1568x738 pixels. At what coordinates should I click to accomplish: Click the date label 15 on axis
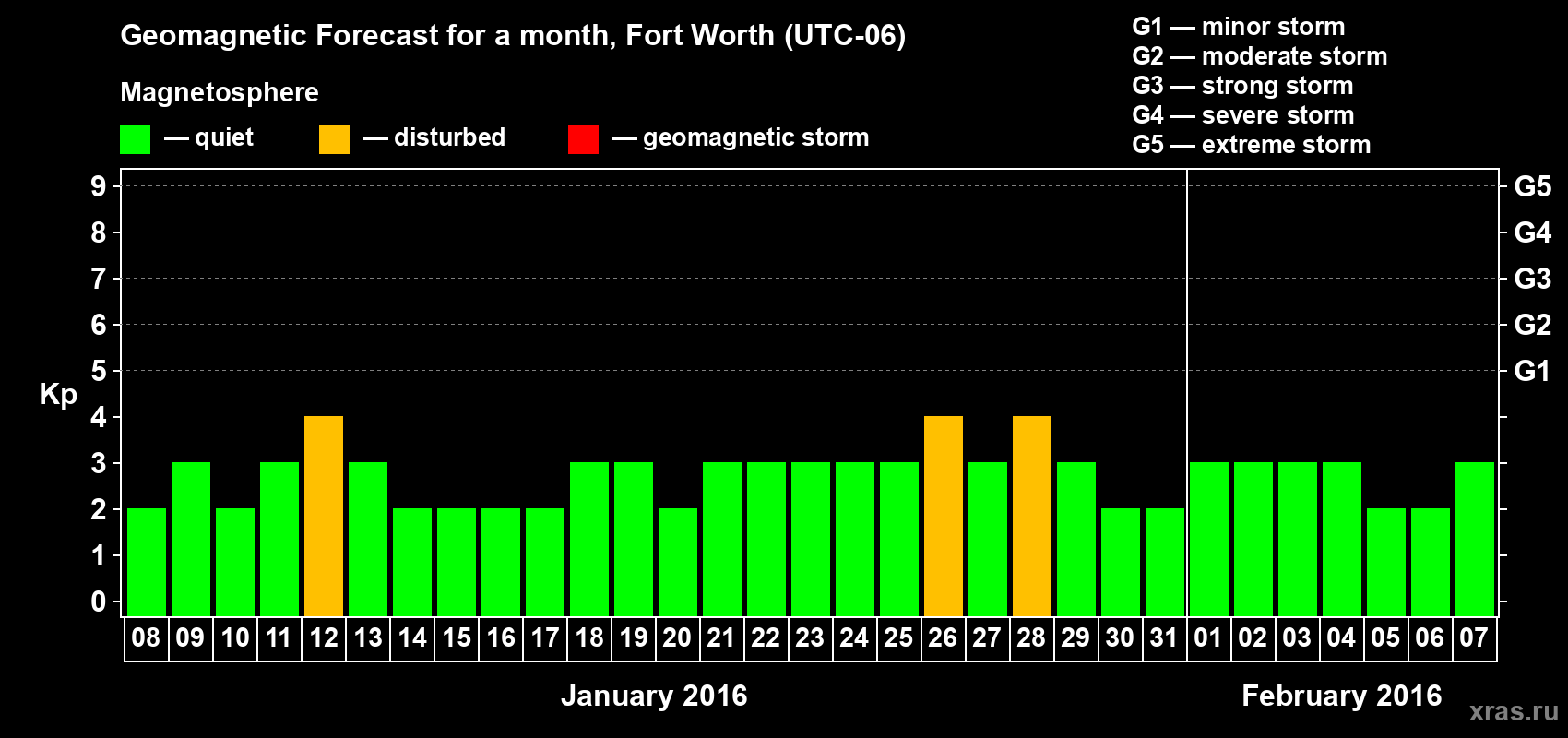pyautogui.click(x=457, y=638)
